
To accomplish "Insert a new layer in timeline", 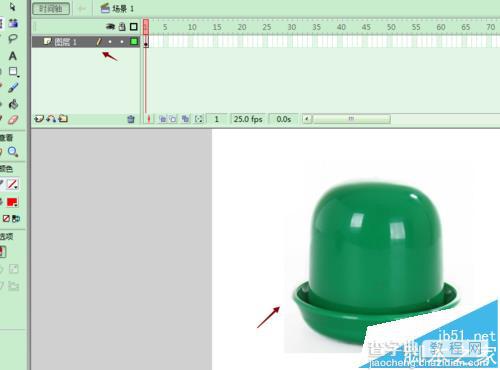I will [39, 119].
